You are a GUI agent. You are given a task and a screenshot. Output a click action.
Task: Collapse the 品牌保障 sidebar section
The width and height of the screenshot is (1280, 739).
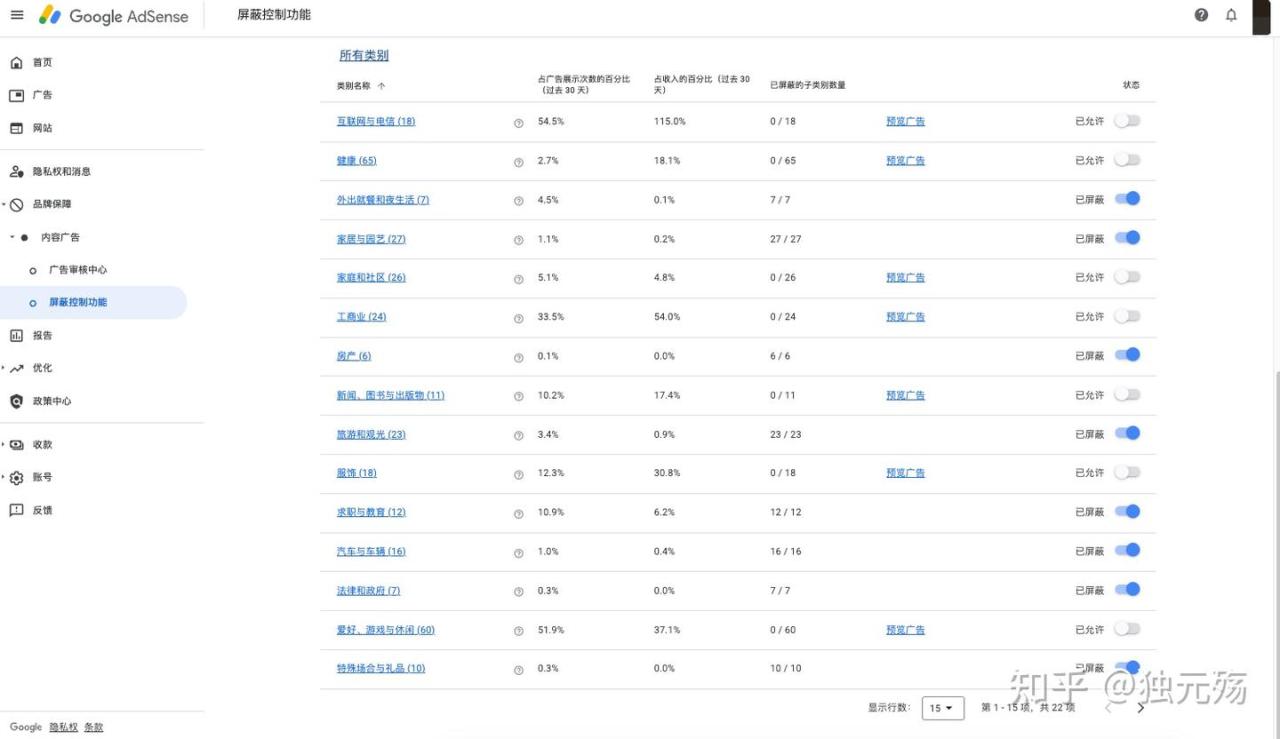(4, 204)
